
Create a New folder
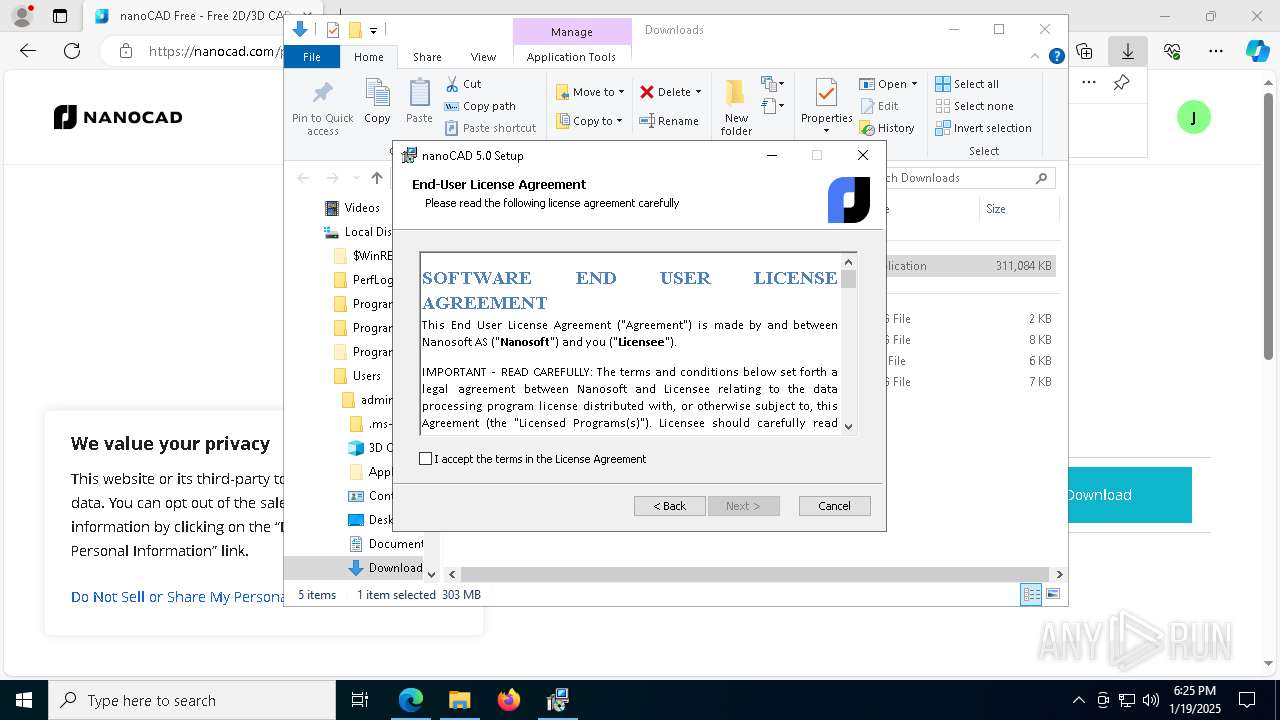[736, 108]
